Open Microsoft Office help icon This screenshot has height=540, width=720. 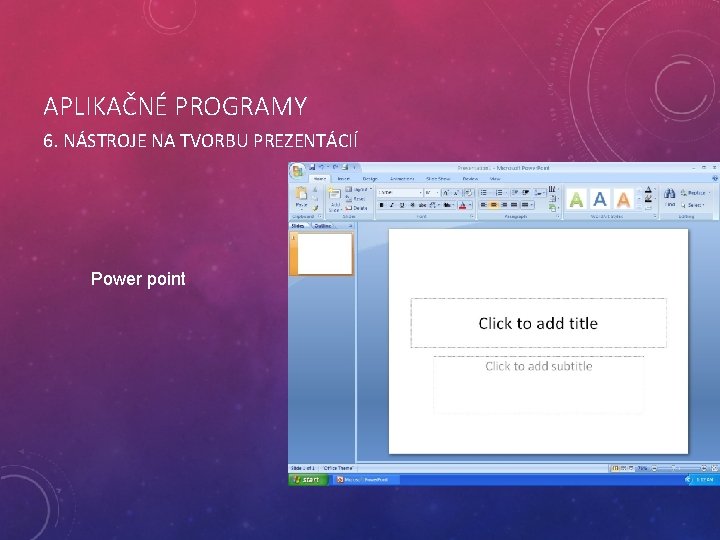coord(715,178)
